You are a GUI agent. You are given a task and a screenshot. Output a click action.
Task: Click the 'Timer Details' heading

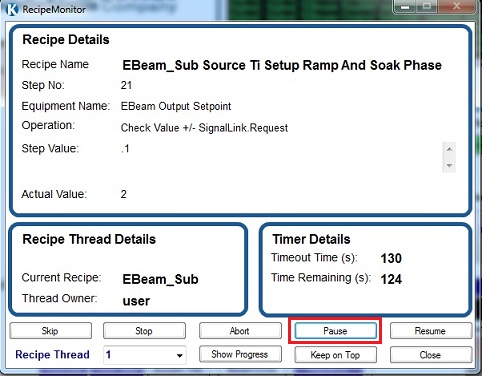coord(311,239)
